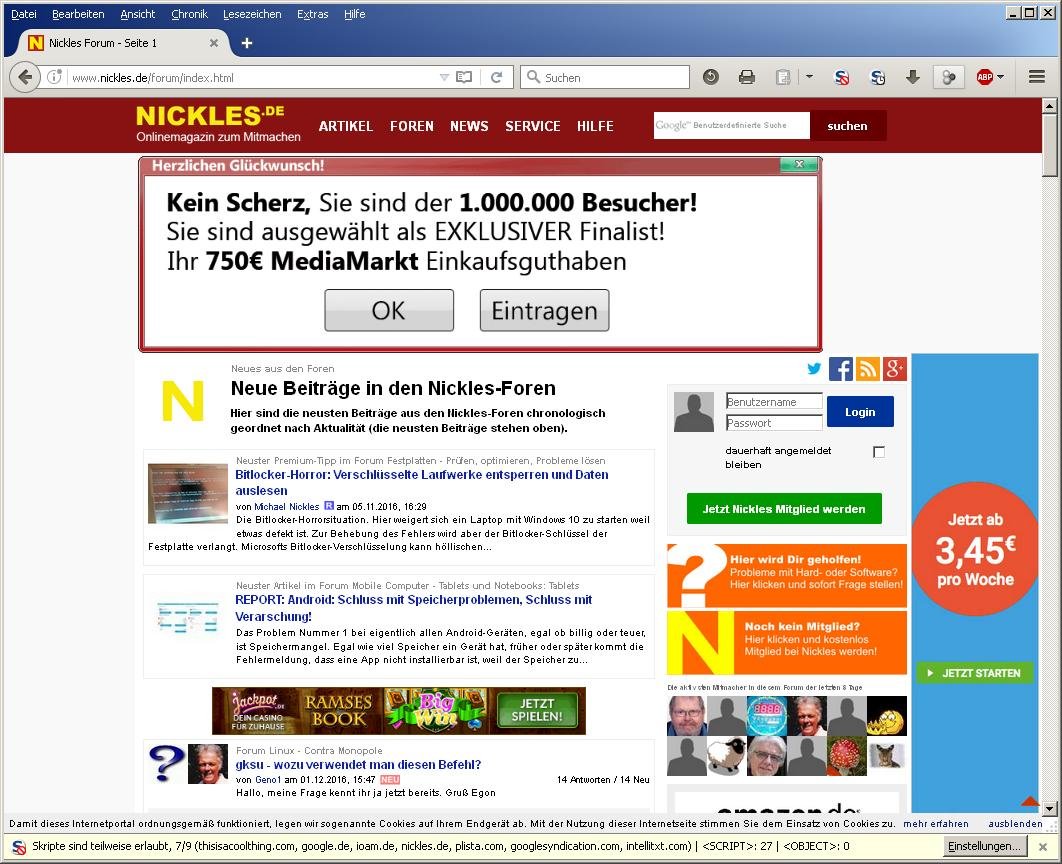The width and height of the screenshot is (1062, 864).
Task: Open the downloads arrow in the toolbar
Action: (x=913, y=77)
